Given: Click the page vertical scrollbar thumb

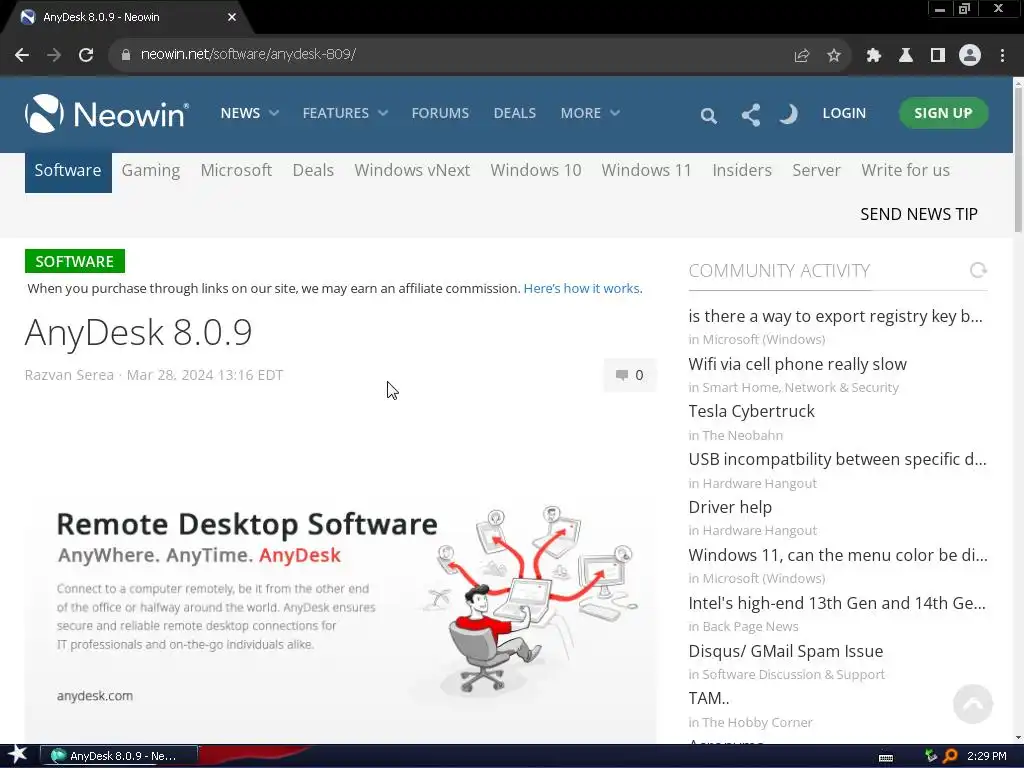Looking at the screenshot, I should 1018,160.
